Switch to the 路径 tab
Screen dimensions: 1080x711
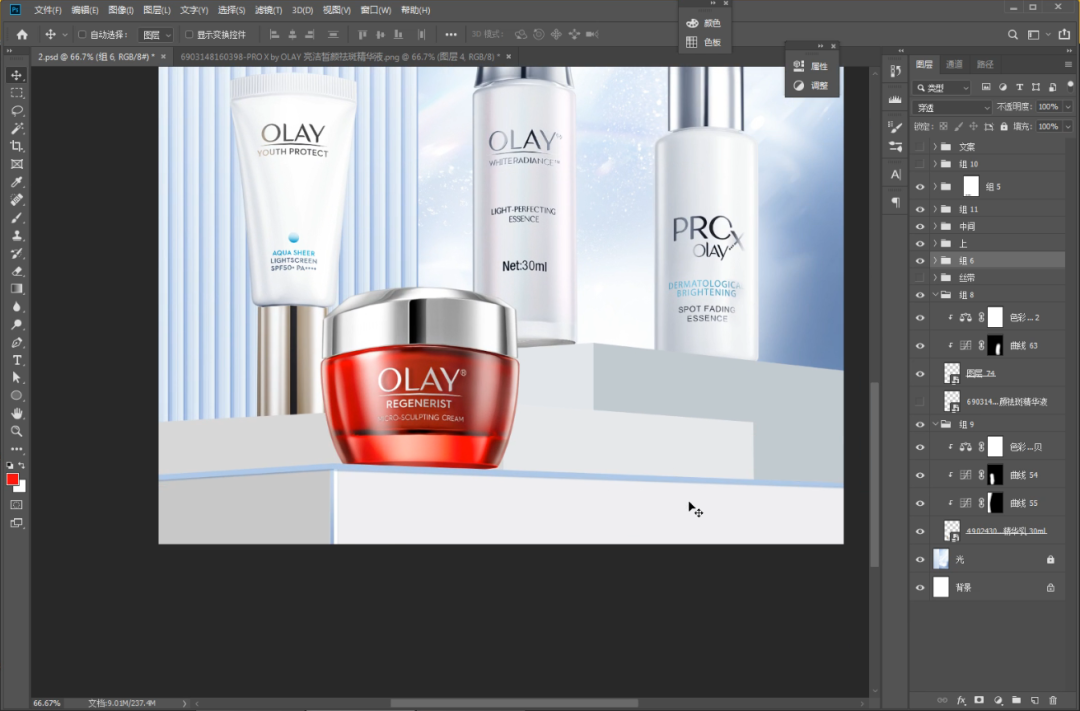tap(985, 64)
